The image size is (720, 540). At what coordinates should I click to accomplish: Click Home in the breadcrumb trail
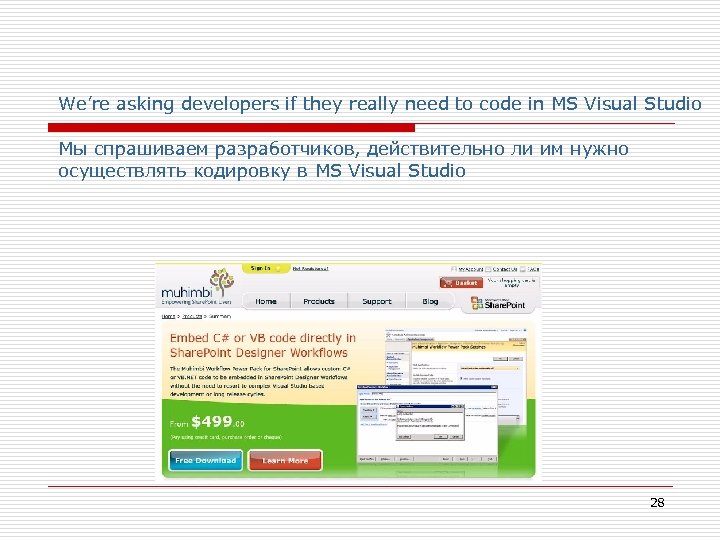[x=168, y=316]
